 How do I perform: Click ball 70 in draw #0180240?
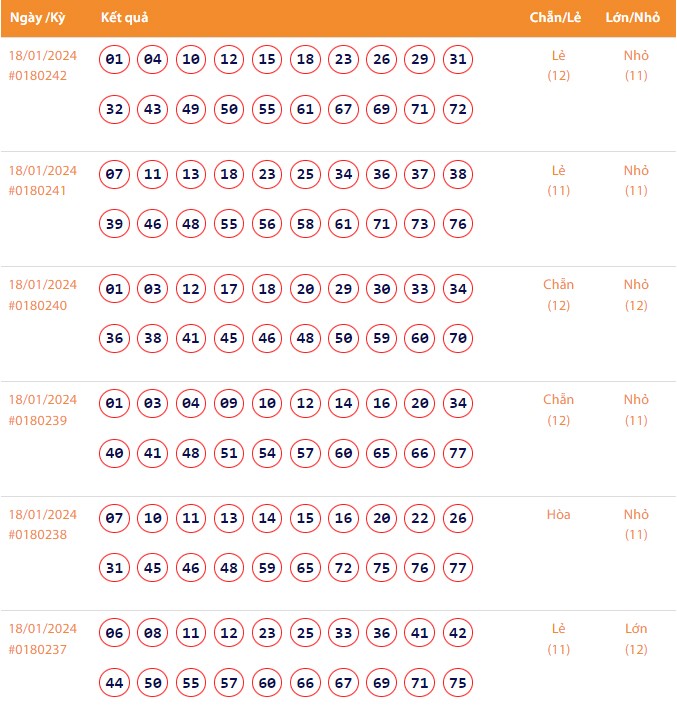tap(458, 339)
